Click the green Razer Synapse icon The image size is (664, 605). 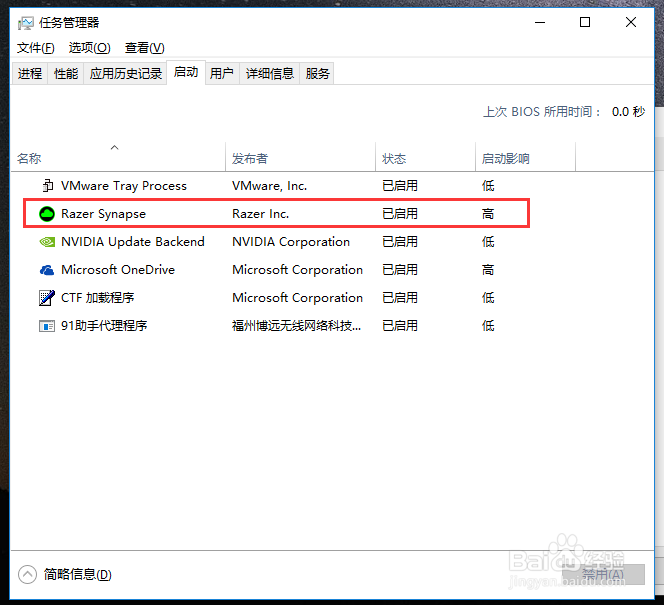47,214
